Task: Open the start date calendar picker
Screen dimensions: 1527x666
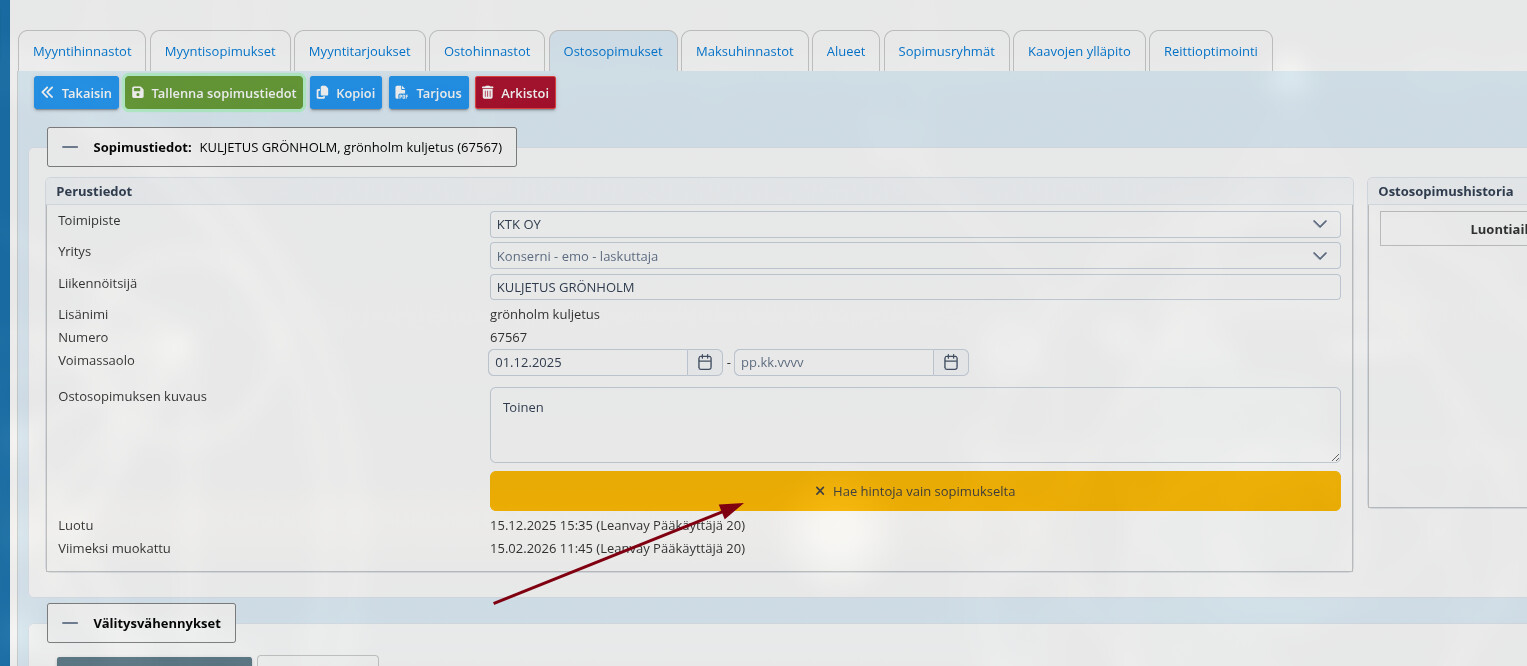Action: [704, 362]
